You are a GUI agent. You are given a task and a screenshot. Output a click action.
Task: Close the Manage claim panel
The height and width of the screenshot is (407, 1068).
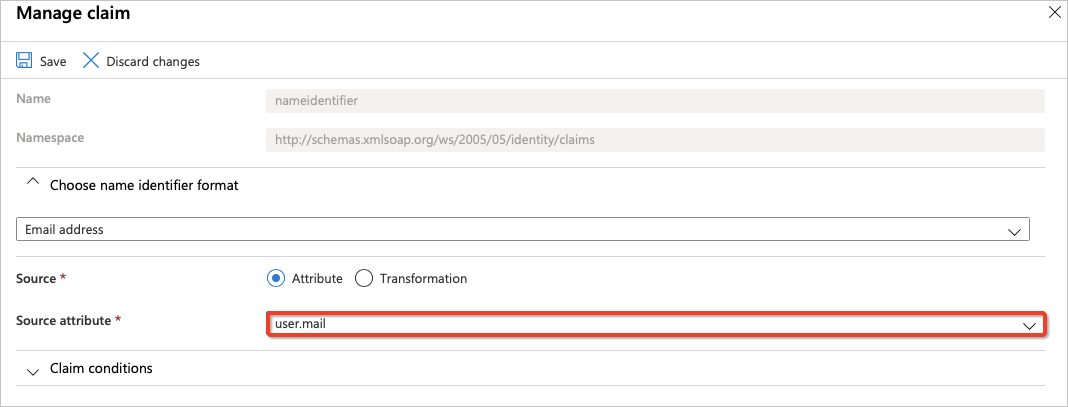[x=1054, y=13]
